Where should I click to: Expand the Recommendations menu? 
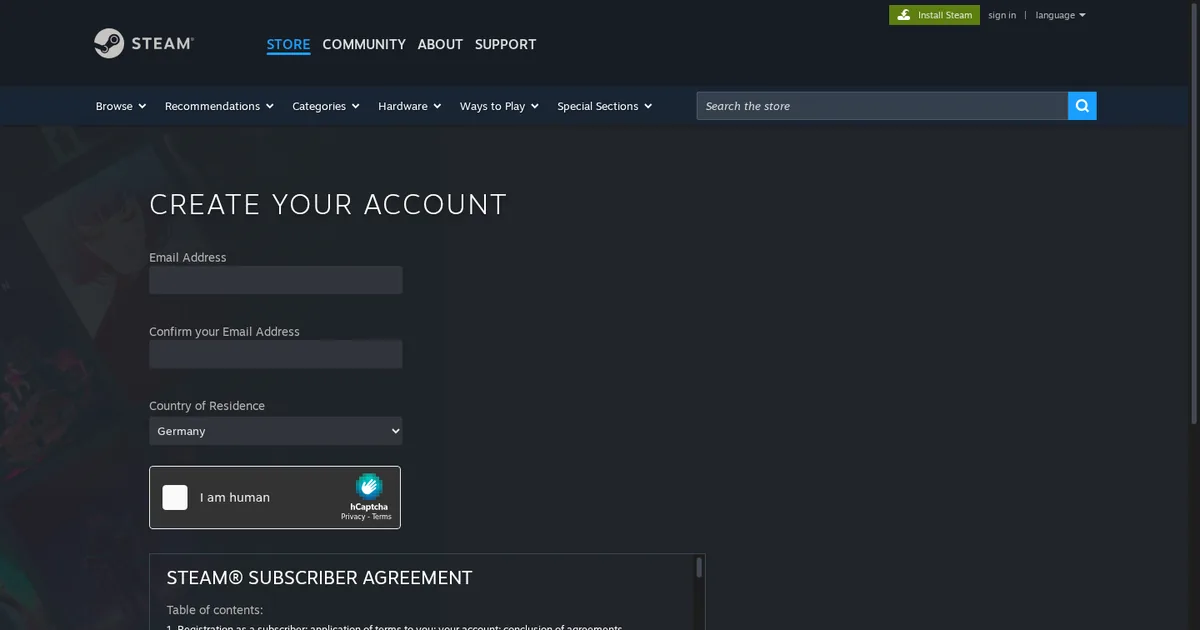pyautogui.click(x=219, y=106)
